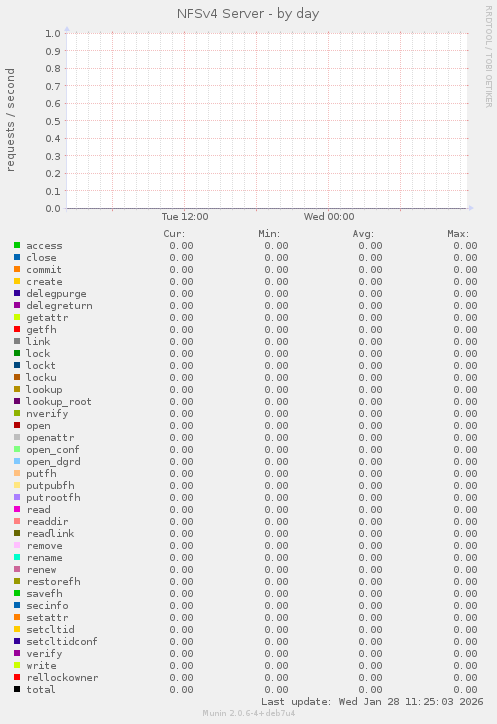Click the 'Last update' timestamp text
Viewport: 497px width, 724px height.
[372, 702]
